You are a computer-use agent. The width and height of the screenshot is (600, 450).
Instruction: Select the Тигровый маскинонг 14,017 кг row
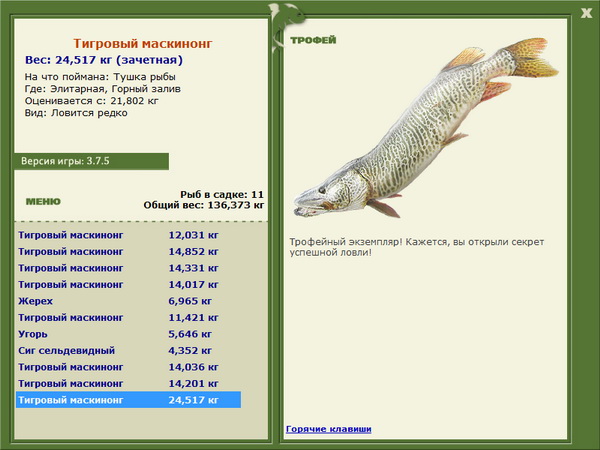tap(128, 284)
